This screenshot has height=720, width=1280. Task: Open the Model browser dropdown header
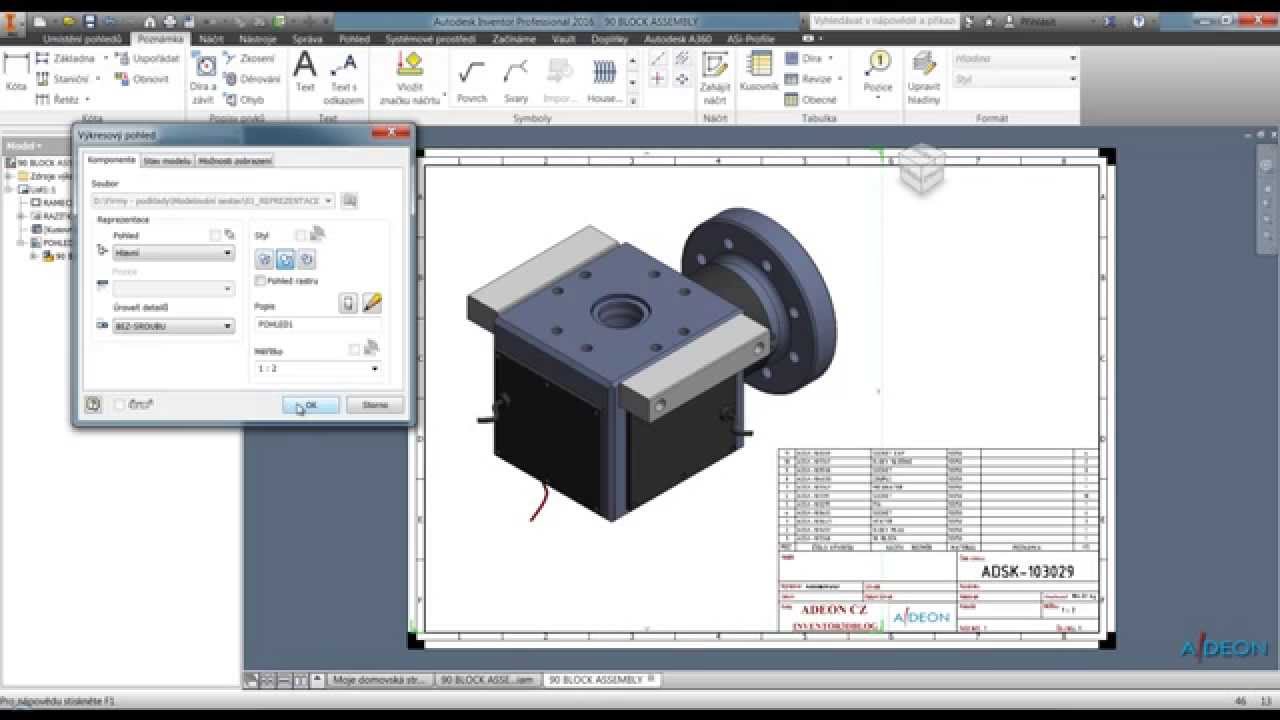(24, 146)
